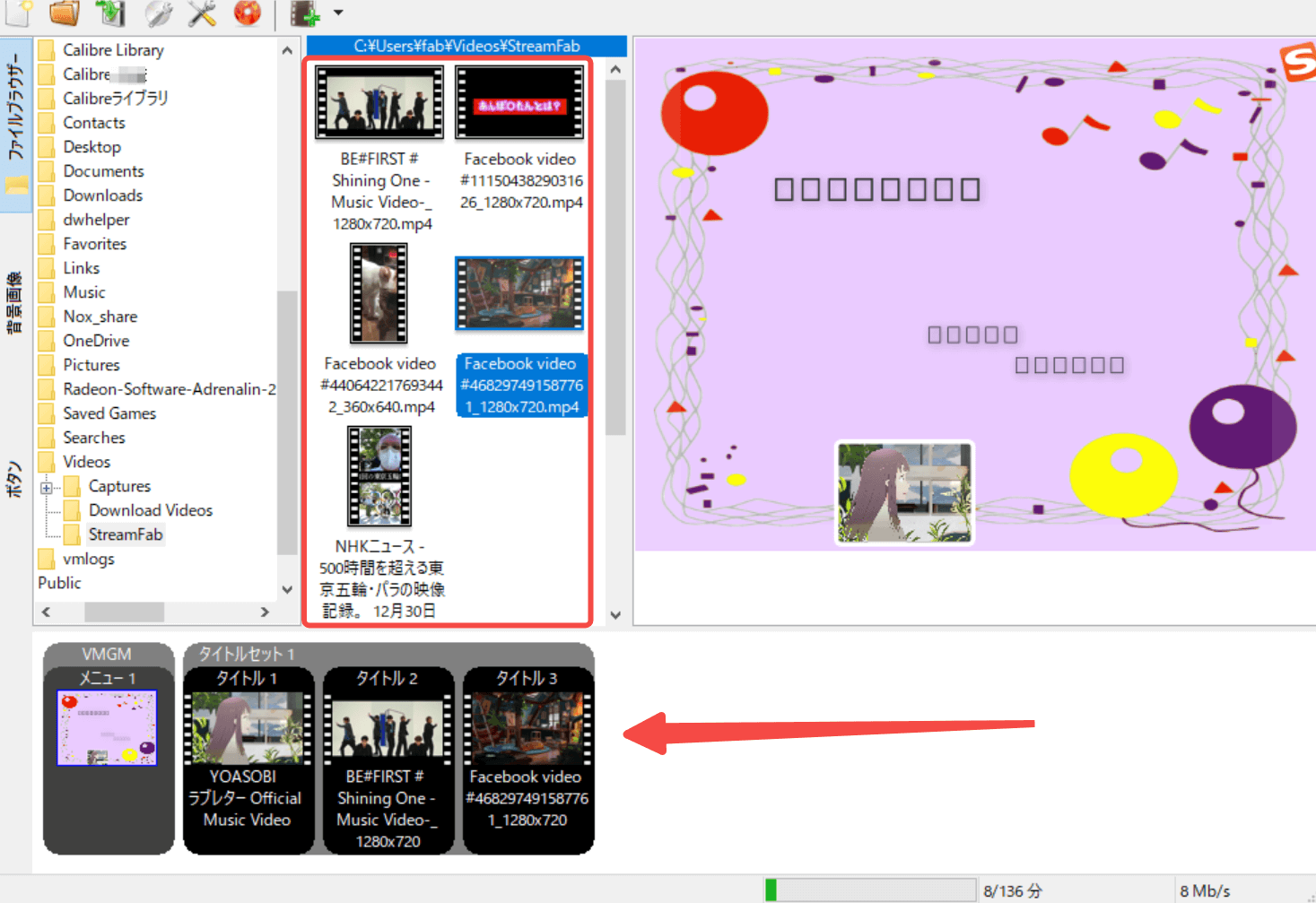Select the Contacts folder
1316x903 pixels.
(x=93, y=123)
